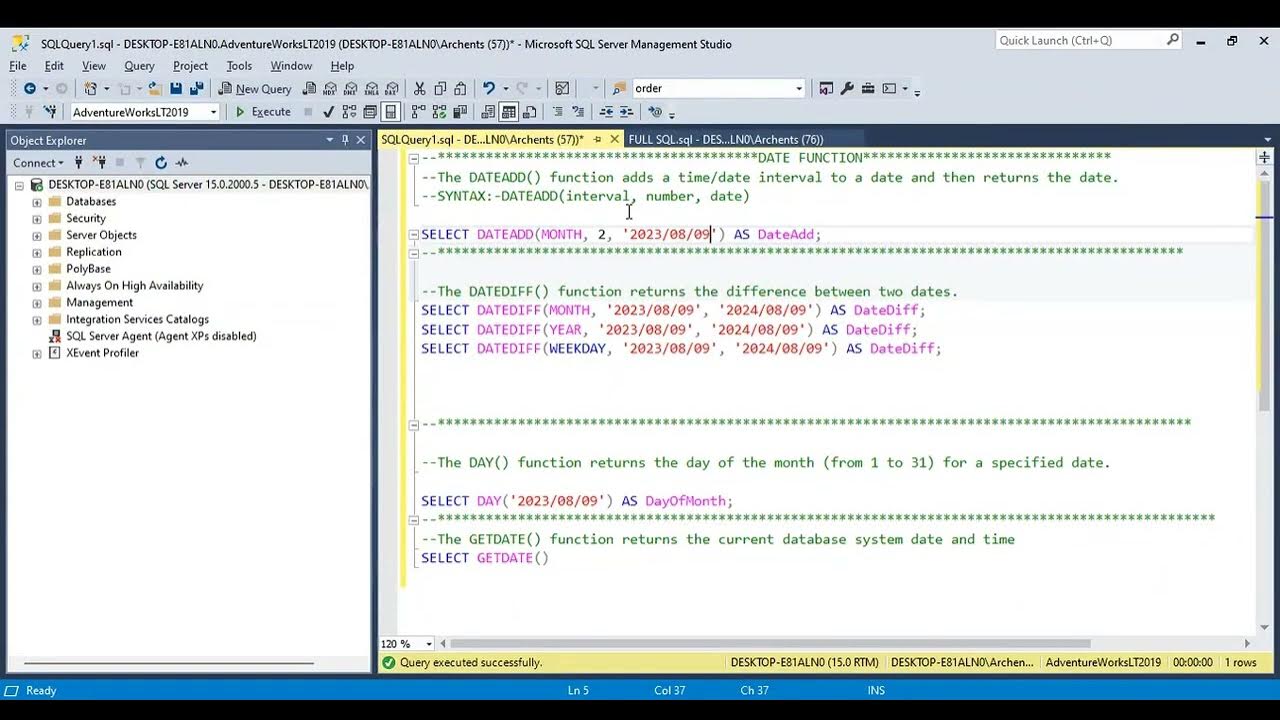Image resolution: width=1280 pixels, height=720 pixels.
Task: Click the Disconnect icon in Object Explorer
Action: [99, 162]
